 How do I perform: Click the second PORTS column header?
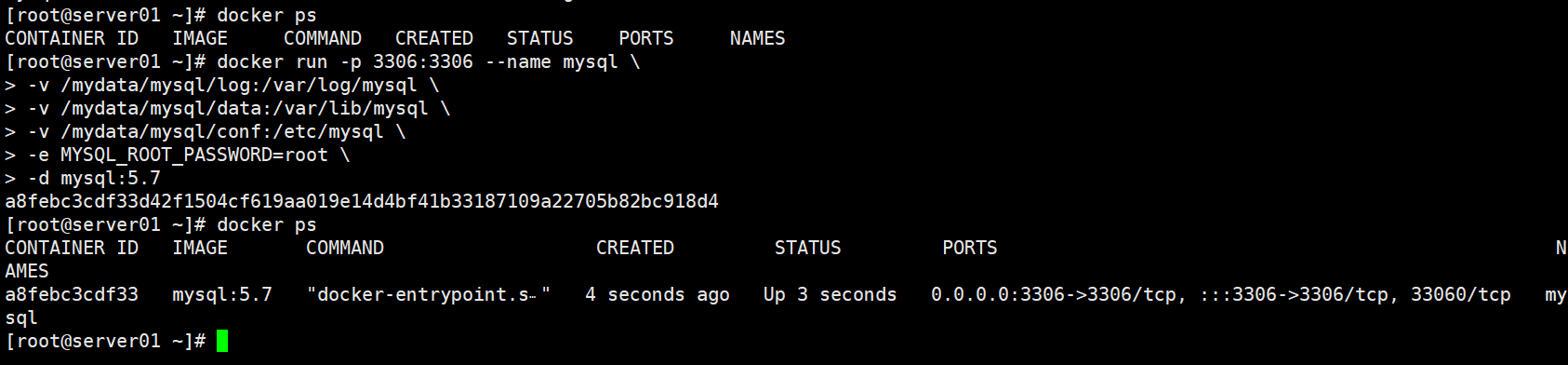click(970, 248)
